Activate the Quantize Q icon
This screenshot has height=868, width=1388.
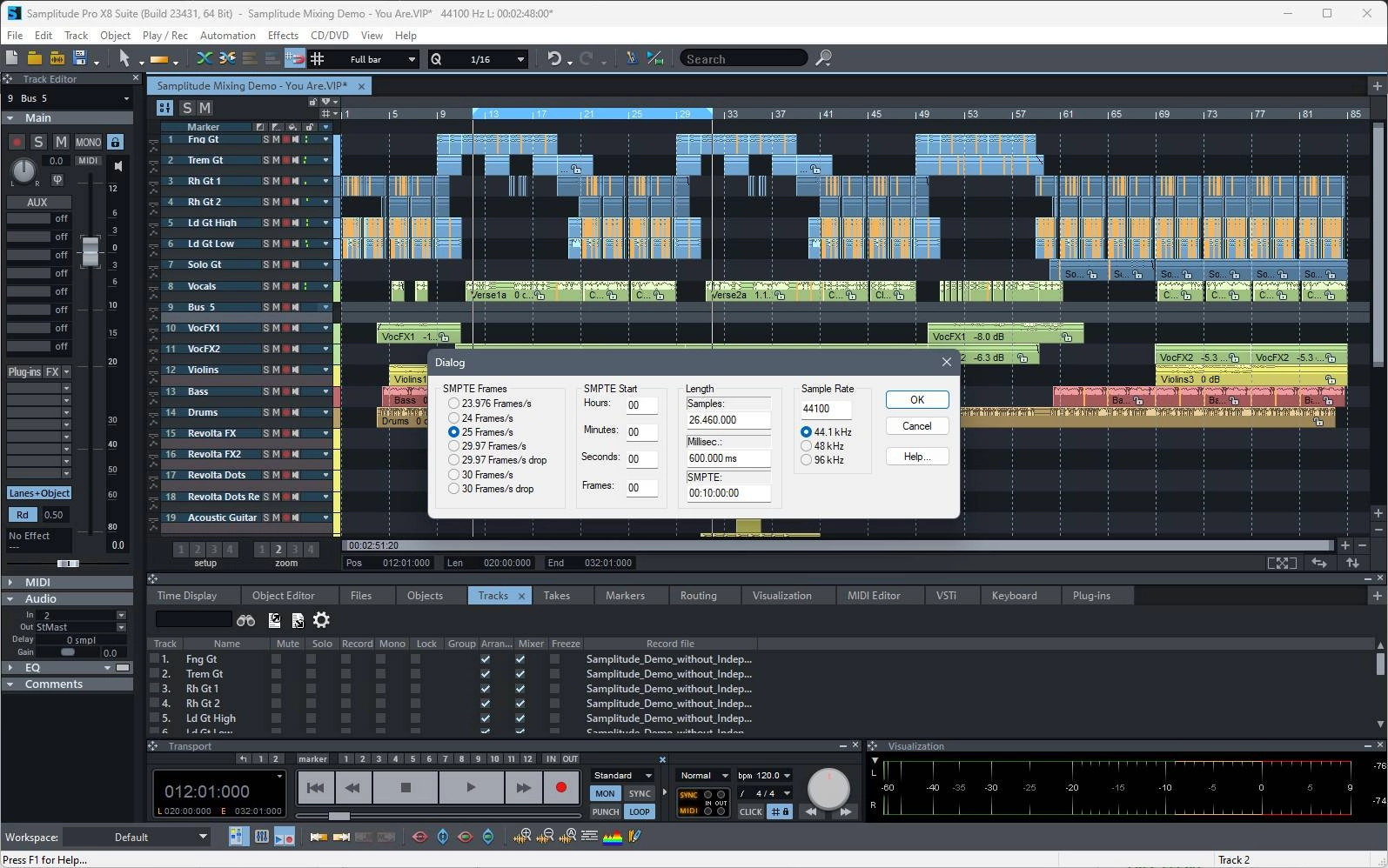coord(436,59)
